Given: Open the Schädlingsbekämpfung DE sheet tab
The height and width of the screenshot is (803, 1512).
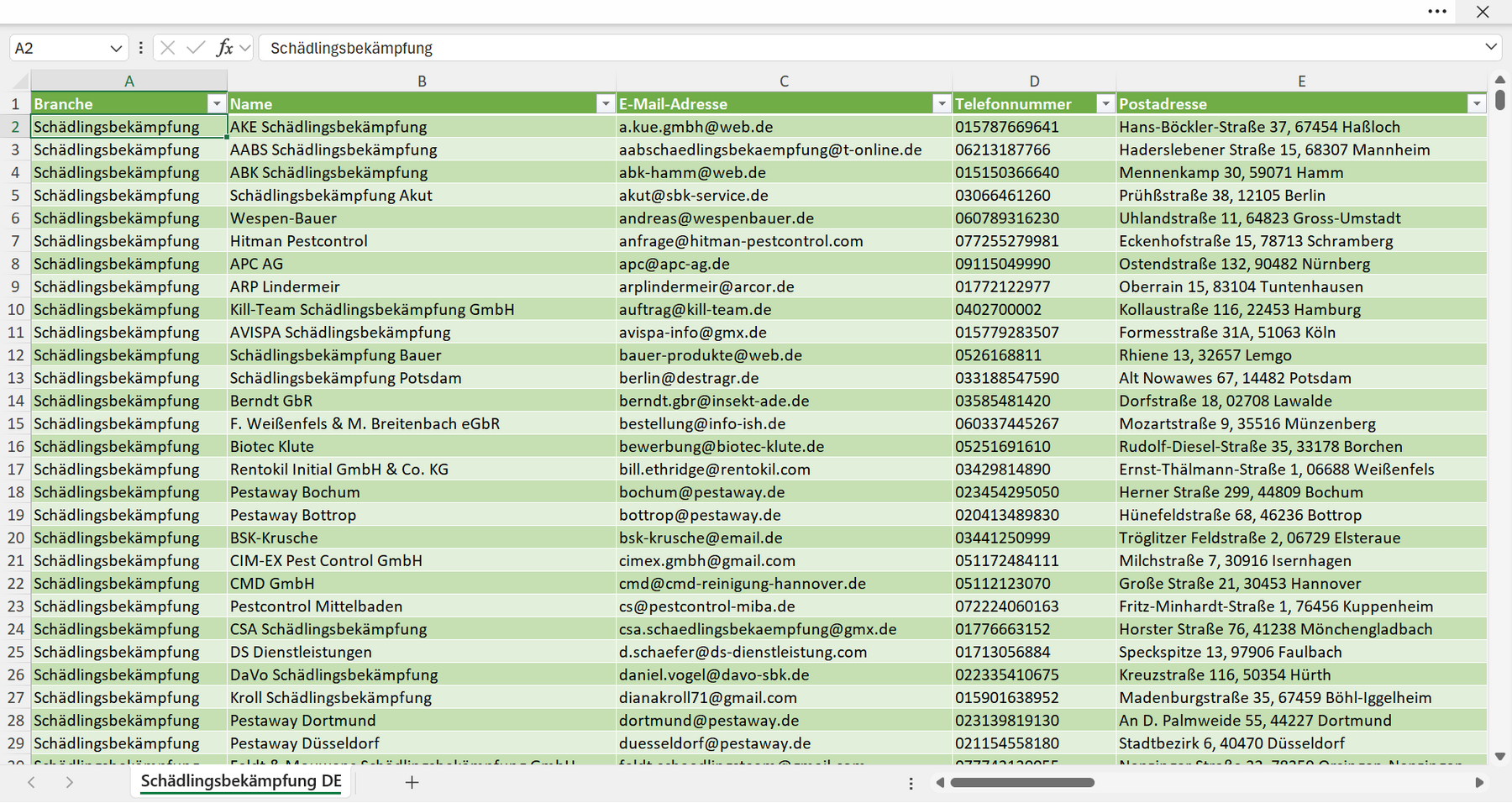Looking at the screenshot, I should [241, 781].
